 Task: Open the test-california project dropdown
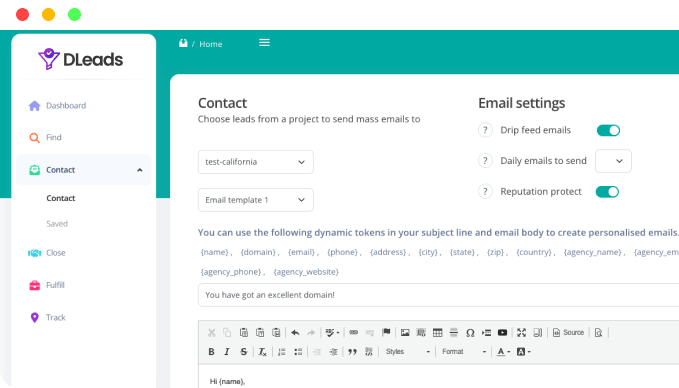(x=255, y=162)
